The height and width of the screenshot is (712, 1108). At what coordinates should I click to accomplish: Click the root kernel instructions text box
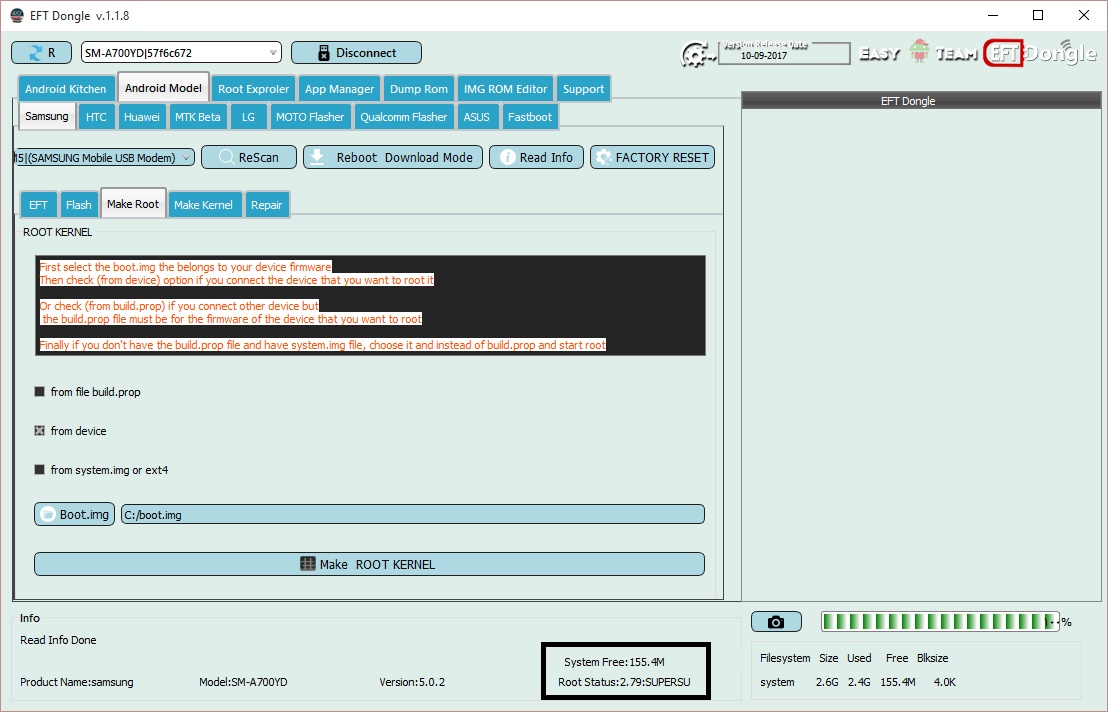click(370, 305)
